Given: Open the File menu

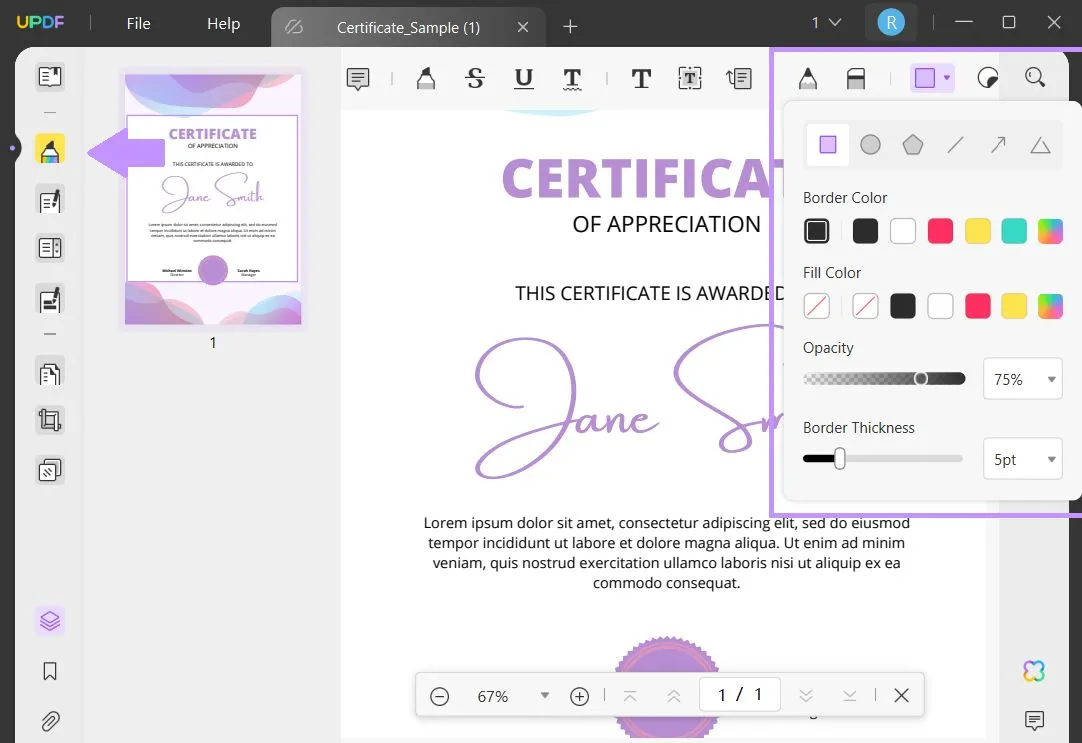Looking at the screenshot, I should (x=138, y=23).
